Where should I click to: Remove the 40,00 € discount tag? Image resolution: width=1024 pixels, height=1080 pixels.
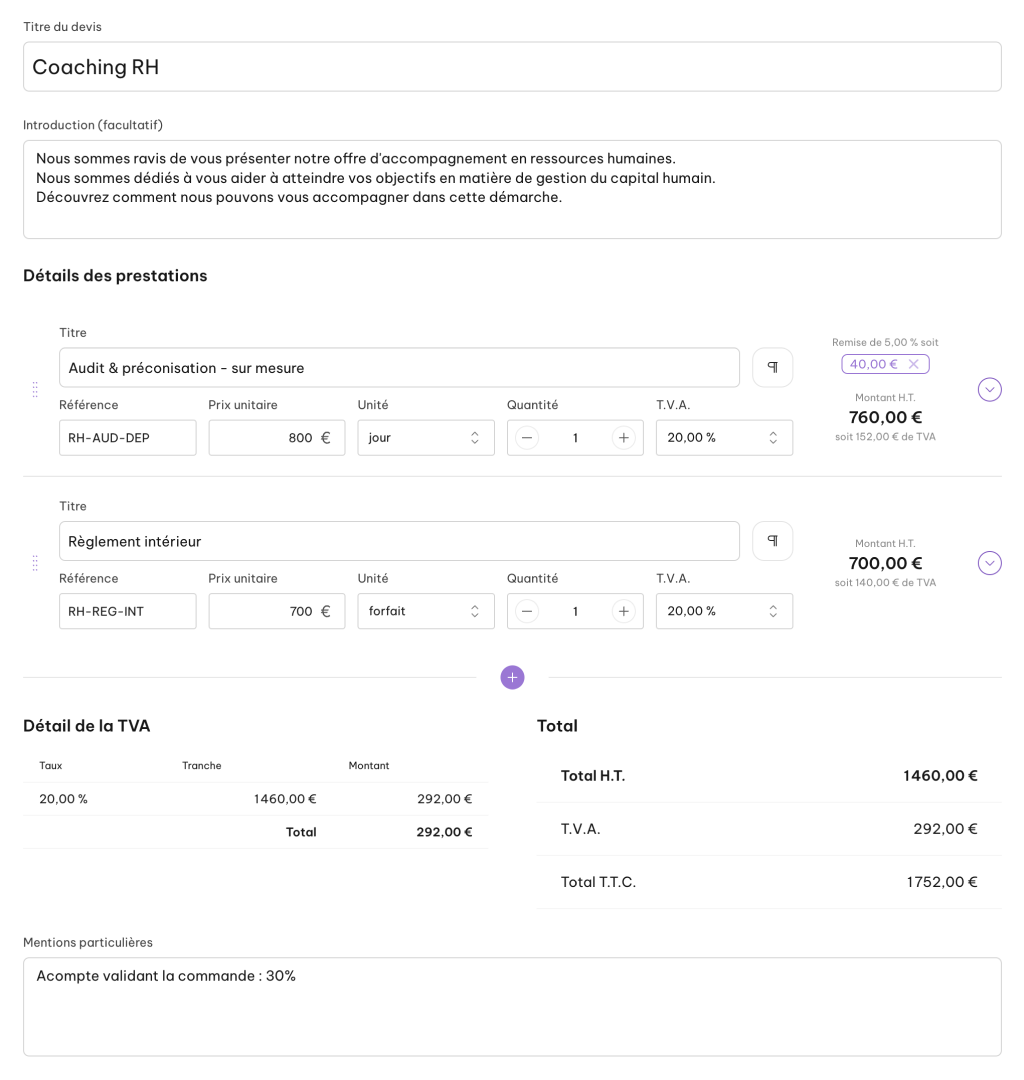tap(914, 364)
